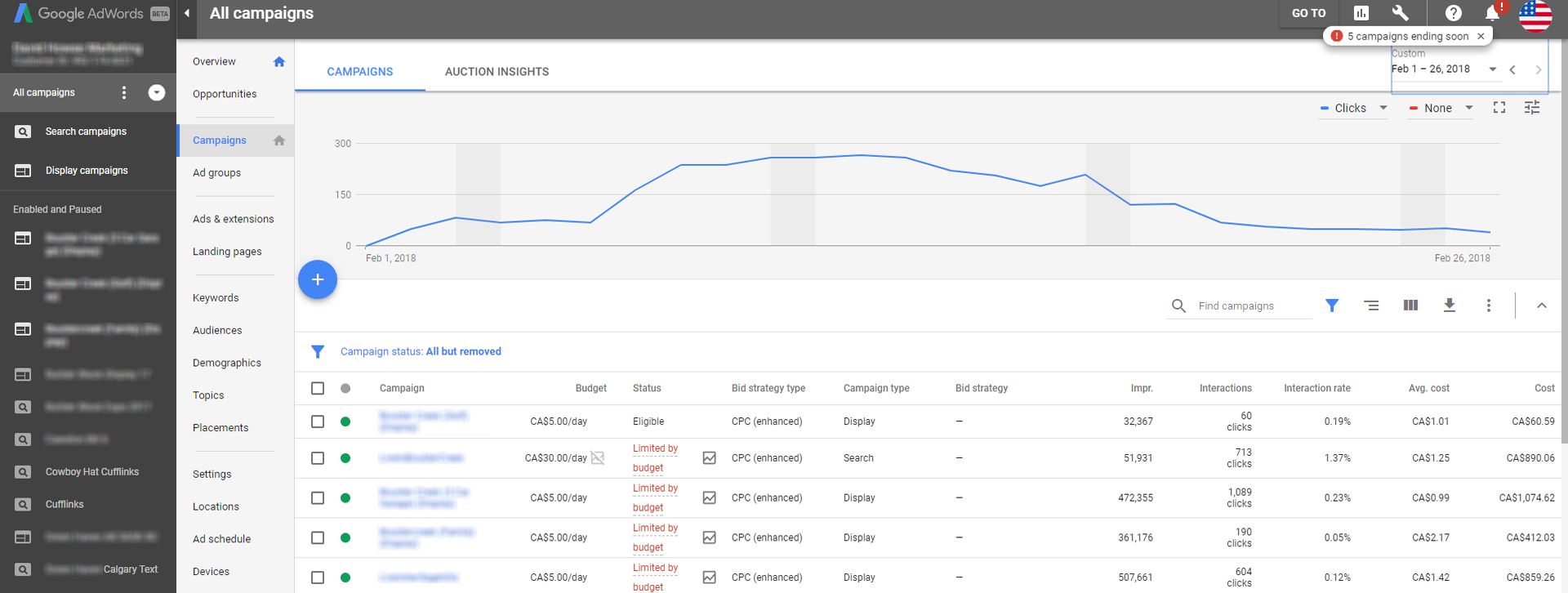Open the wrench tools menu
The width and height of the screenshot is (1568, 593).
pyautogui.click(x=1400, y=13)
